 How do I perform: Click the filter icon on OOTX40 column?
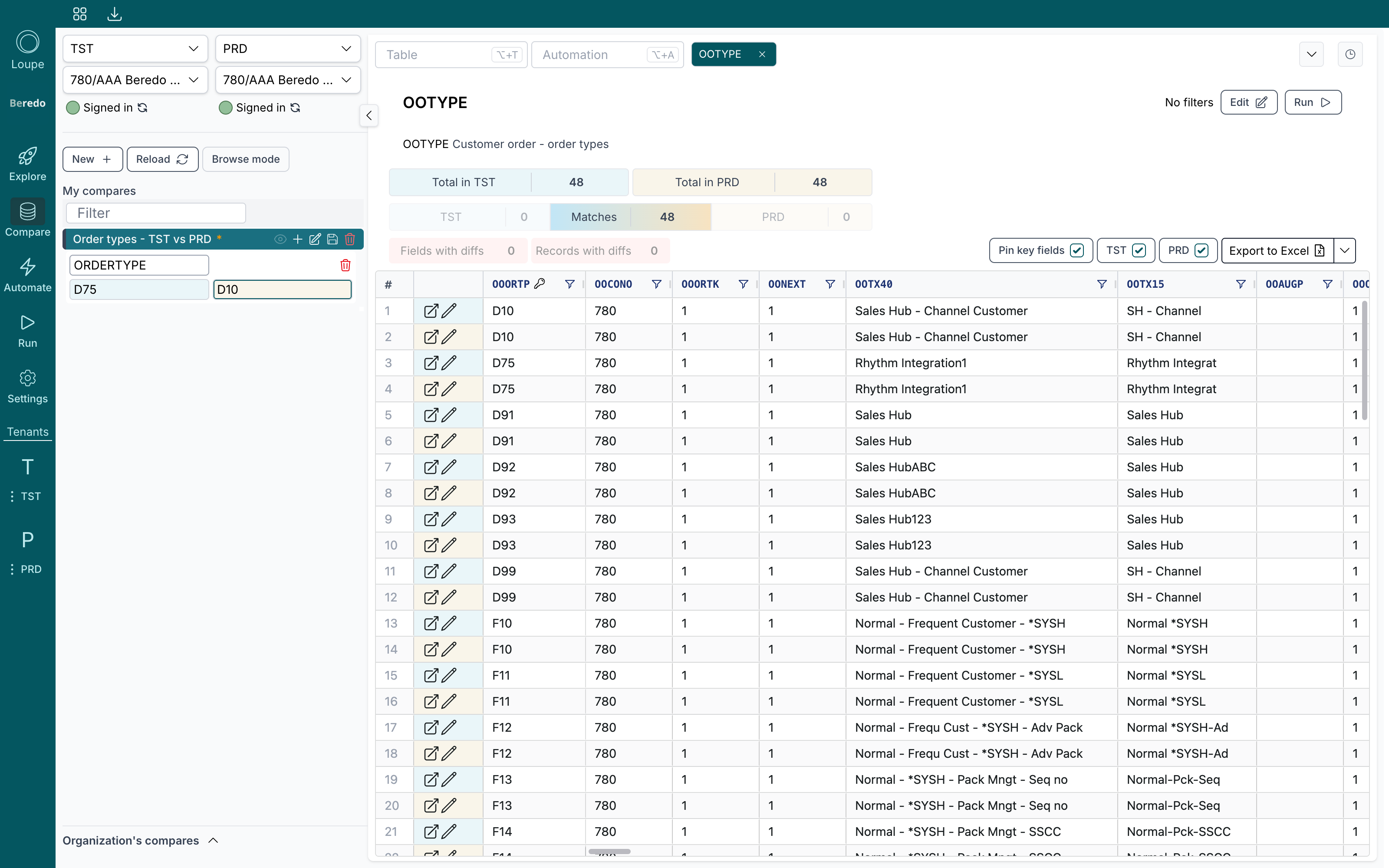[x=1102, y=284]
